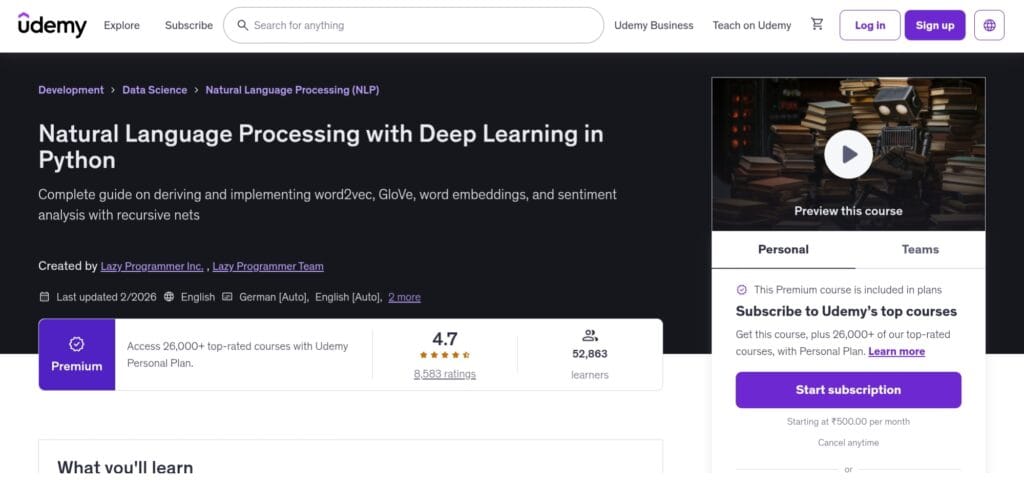The height and width of the screenshot is (482, 1024).
Task: Click the Preview this course label
Action: tap(848, 211)
